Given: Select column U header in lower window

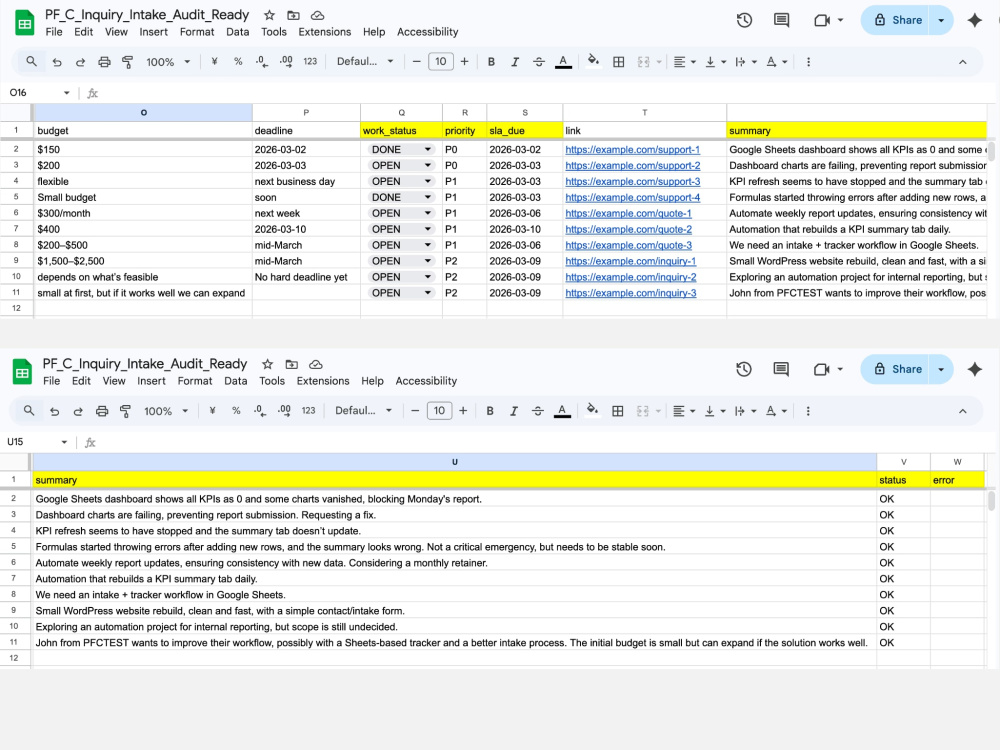Looking at the screenshot, I should (454, 462).
